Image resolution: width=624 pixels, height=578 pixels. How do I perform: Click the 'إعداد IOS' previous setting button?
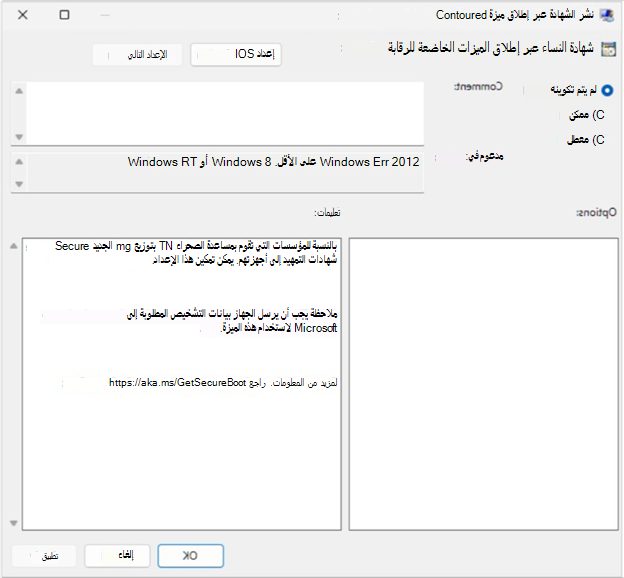236,54
